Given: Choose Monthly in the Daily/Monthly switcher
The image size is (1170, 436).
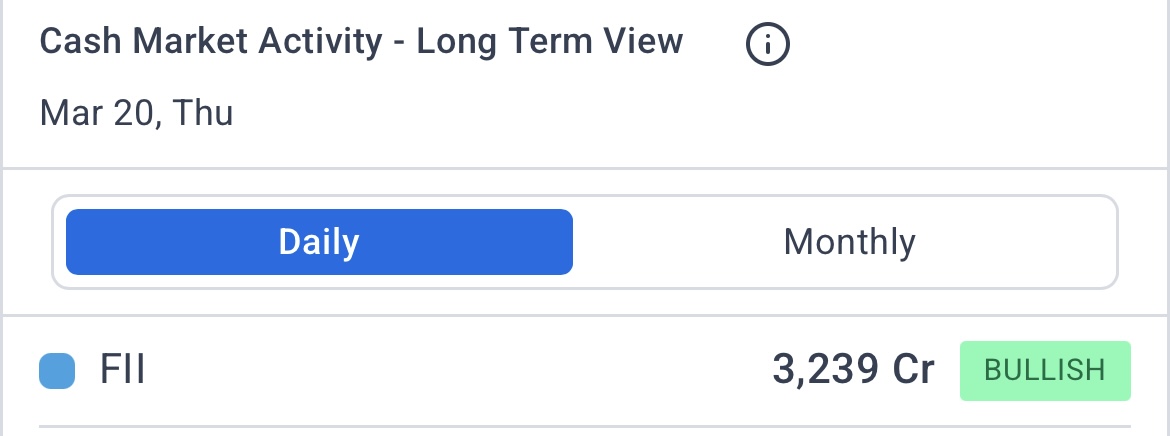Looking at the screenshot, I should point(849,242).
